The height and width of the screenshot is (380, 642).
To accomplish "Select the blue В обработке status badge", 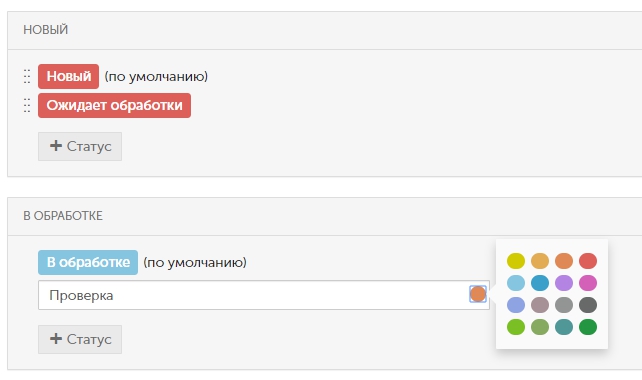I will 88,262.
